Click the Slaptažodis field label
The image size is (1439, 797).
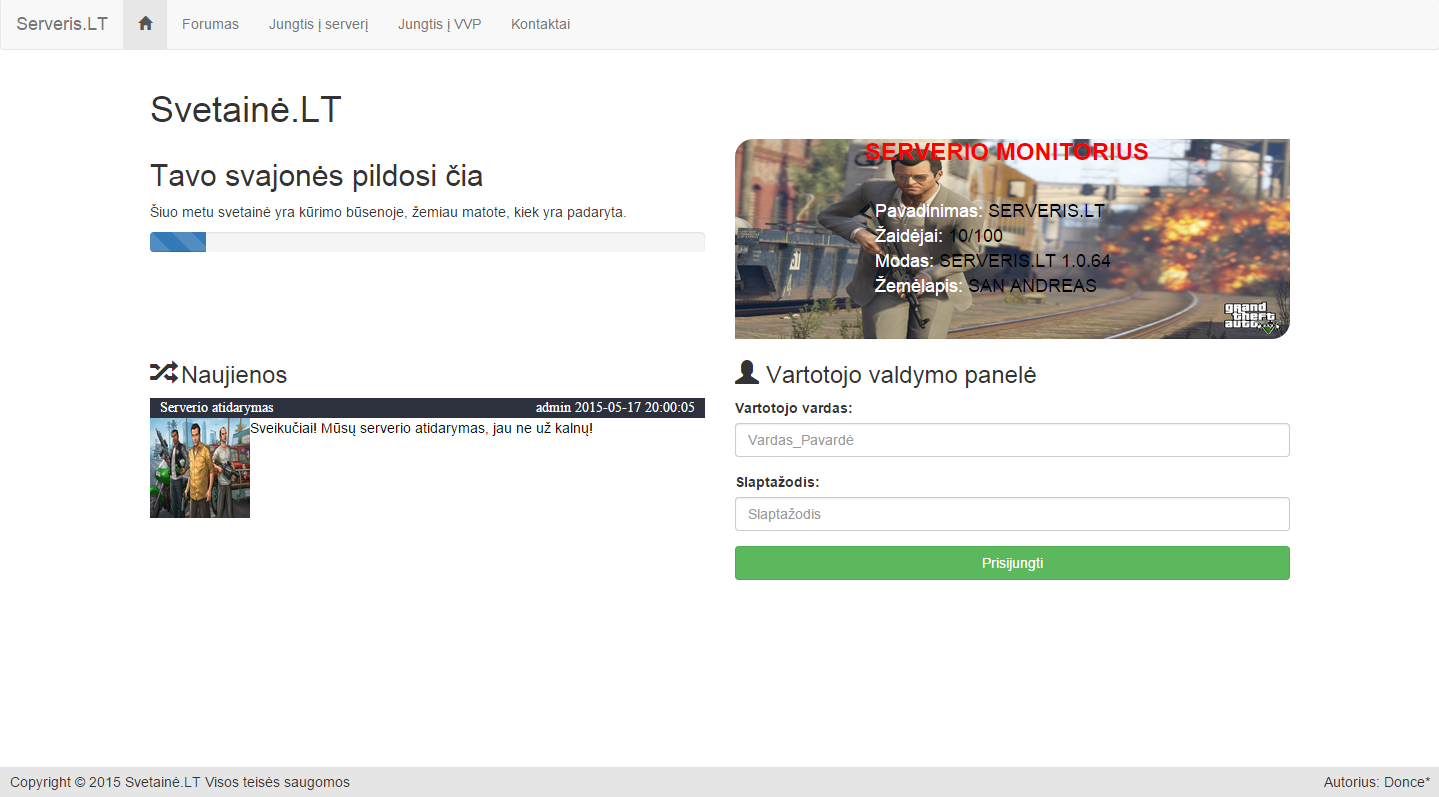(x=777, y=482)
